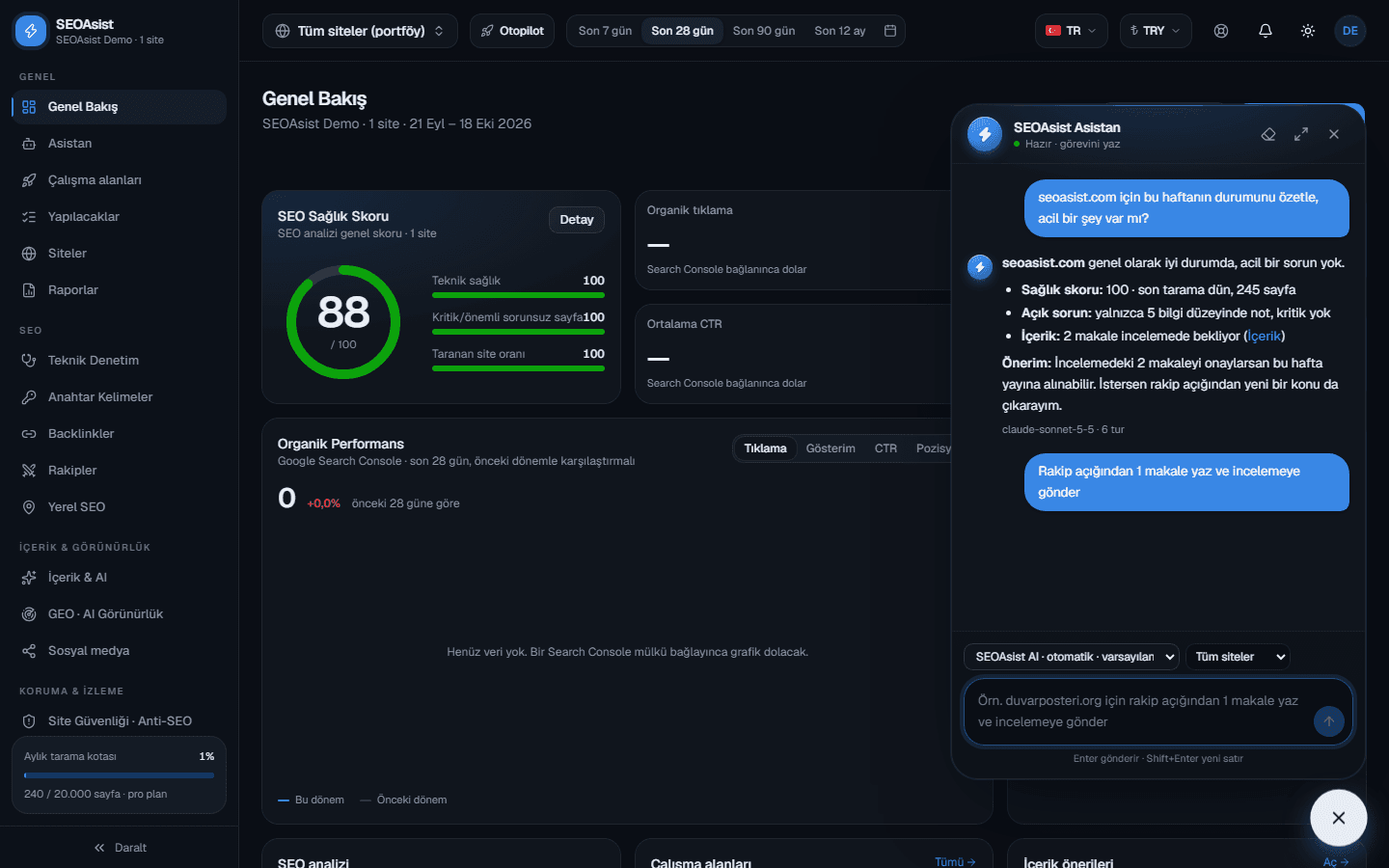Open GEO · AI Görünürlük page
1389x868 pixels.
[119, 614]
